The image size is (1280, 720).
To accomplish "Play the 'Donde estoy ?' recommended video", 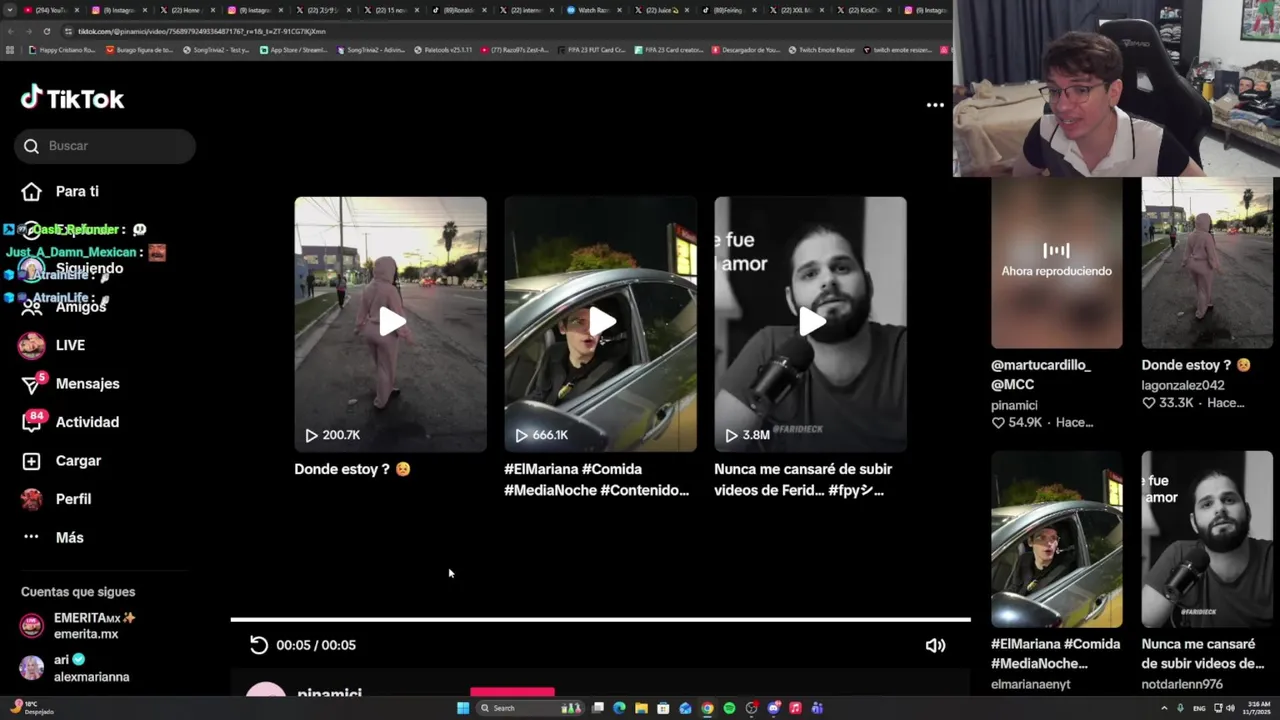I will point(390,322).
